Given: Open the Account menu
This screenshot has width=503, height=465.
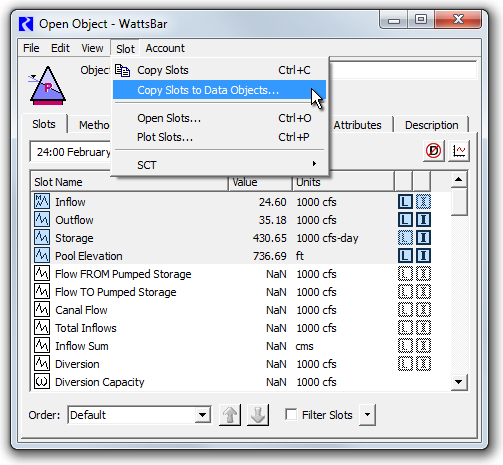Looking at the screenshot, I should tap(165, 48).
